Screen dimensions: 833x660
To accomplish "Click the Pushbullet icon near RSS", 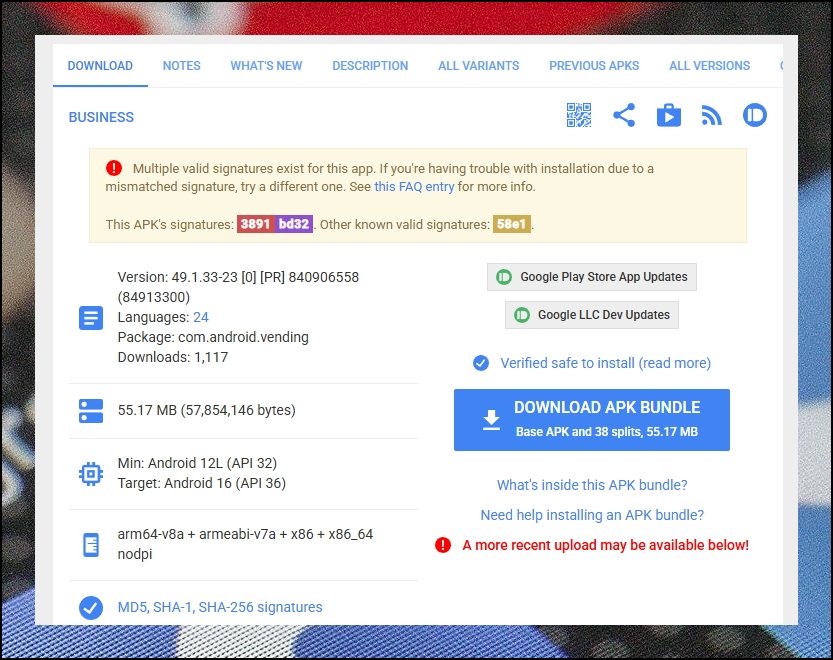I will click(754, 115).
